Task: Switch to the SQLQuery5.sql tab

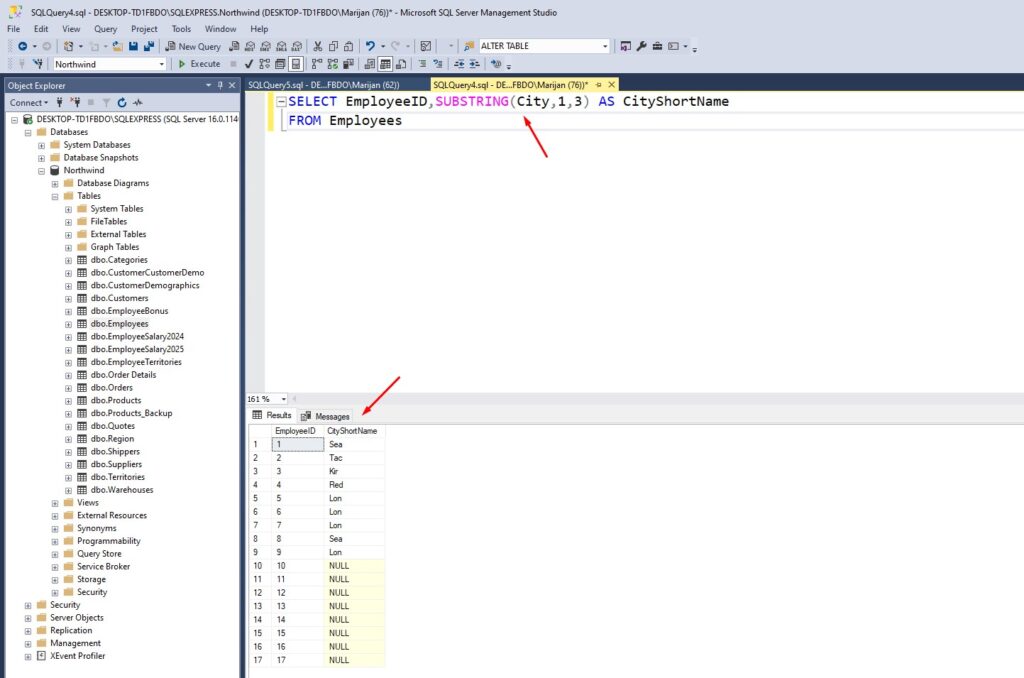Action: 324,85
